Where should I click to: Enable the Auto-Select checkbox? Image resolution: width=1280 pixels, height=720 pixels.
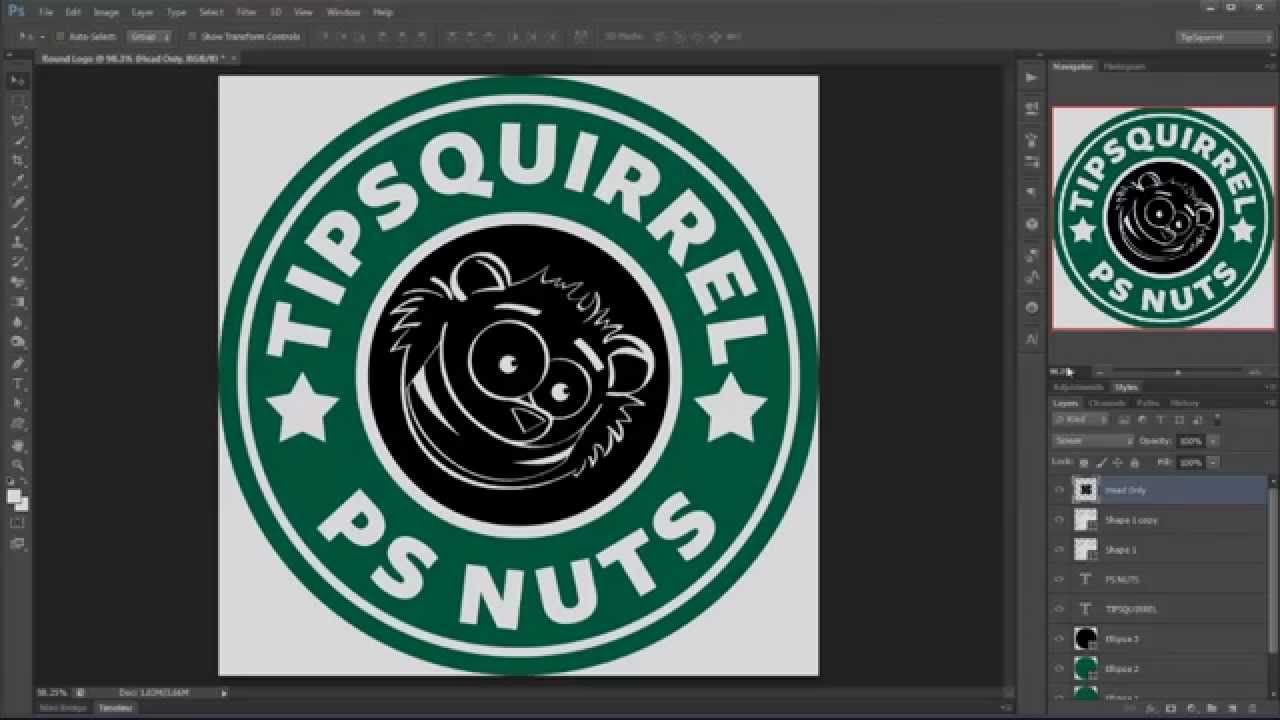60,36
